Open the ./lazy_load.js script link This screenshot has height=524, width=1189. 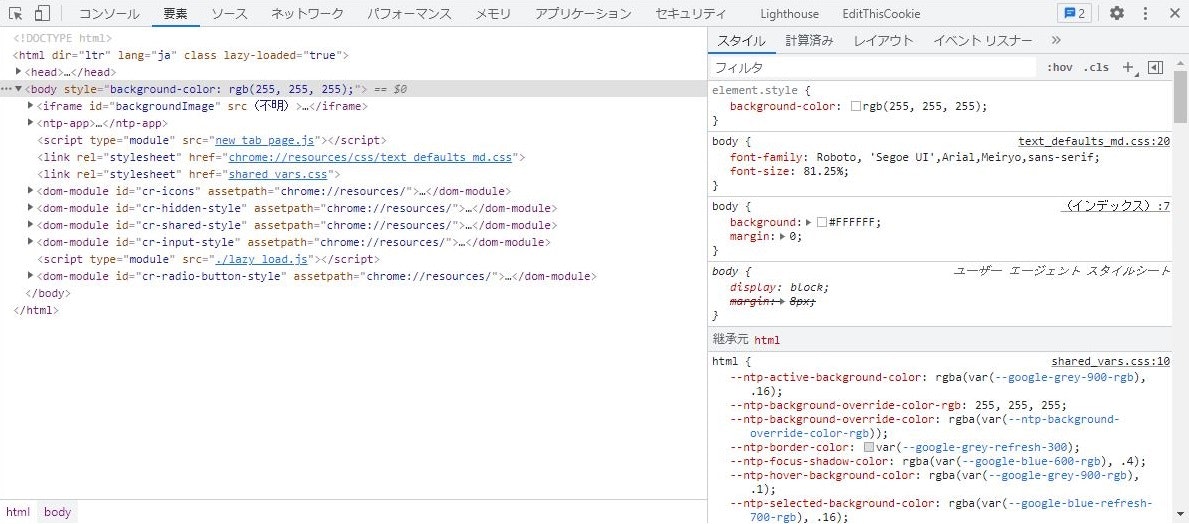point(261,259)
